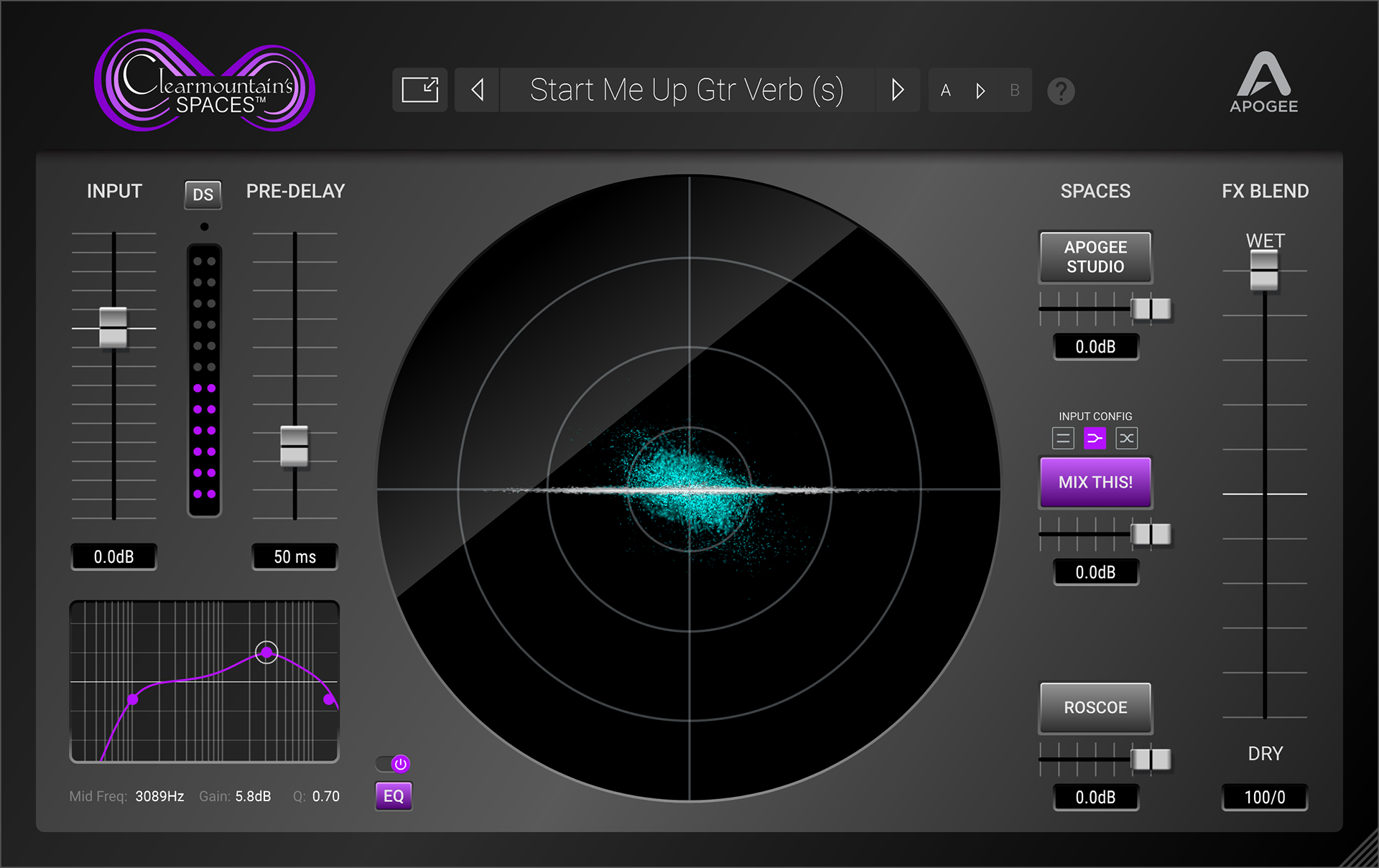Go to the next preset arrow
This screenshot has height=868, width=1379.
897,90
